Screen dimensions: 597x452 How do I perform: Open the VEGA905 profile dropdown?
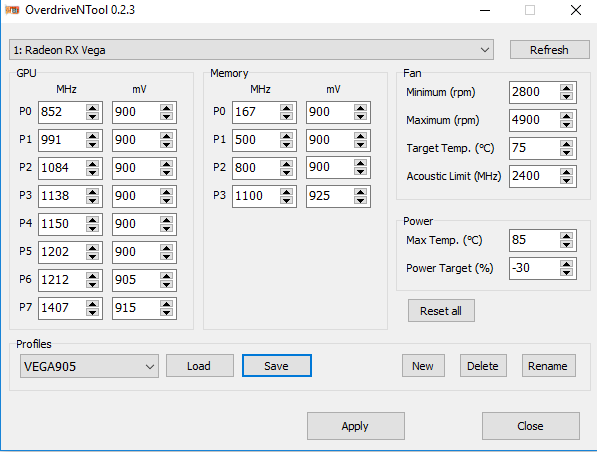(x=89, y=366)
